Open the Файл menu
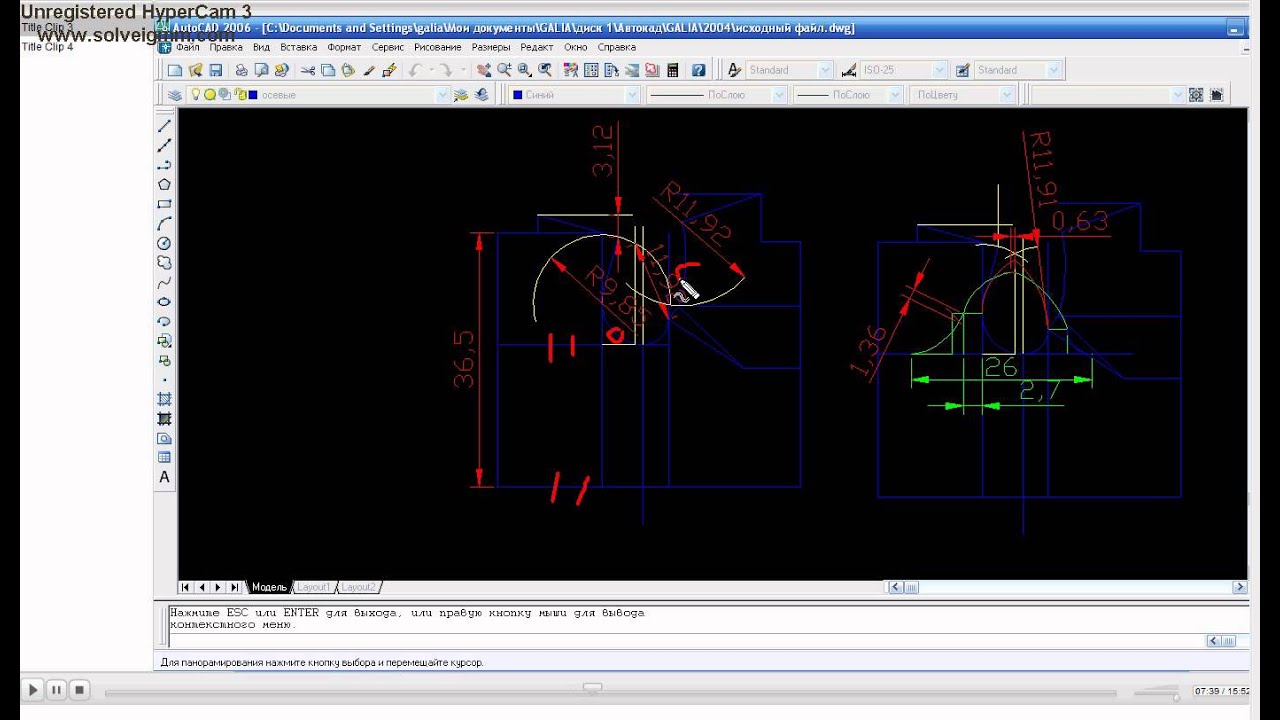The image size is (1280, 720). pos(188,47)
